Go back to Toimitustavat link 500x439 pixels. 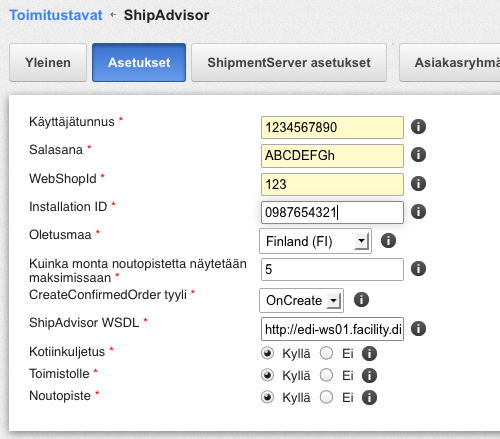[x=56, y=15]
